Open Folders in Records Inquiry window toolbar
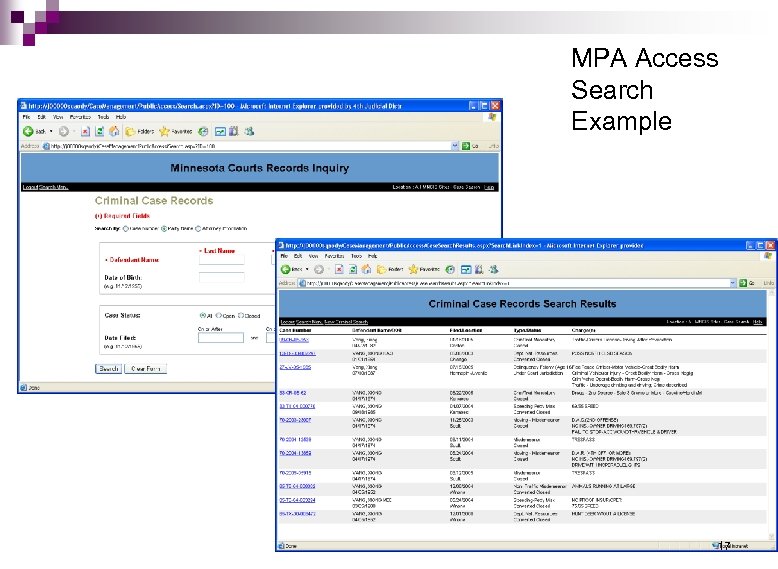The height and width of the screenshot is (569, 778). point(139,131)
